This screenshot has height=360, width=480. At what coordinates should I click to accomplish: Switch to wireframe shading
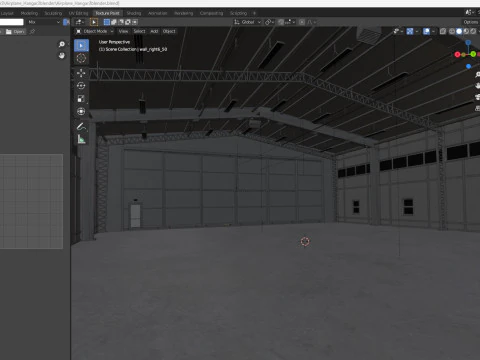point(452,31)
